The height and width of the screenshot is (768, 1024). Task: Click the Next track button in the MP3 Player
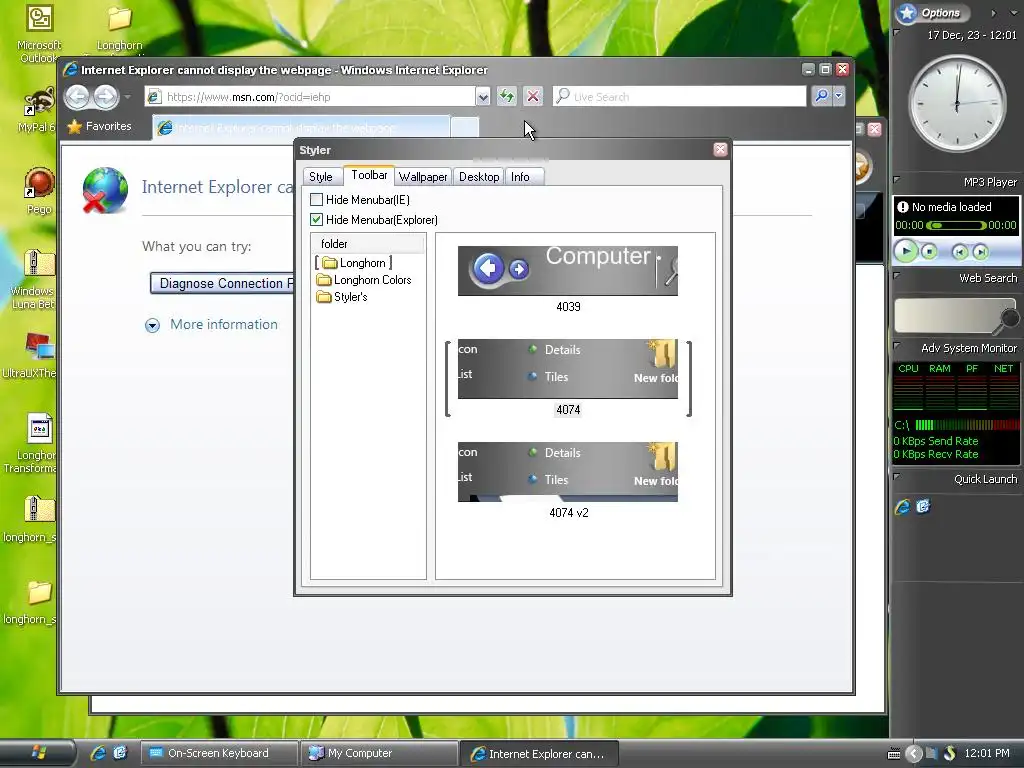click(x=980, y=252)
